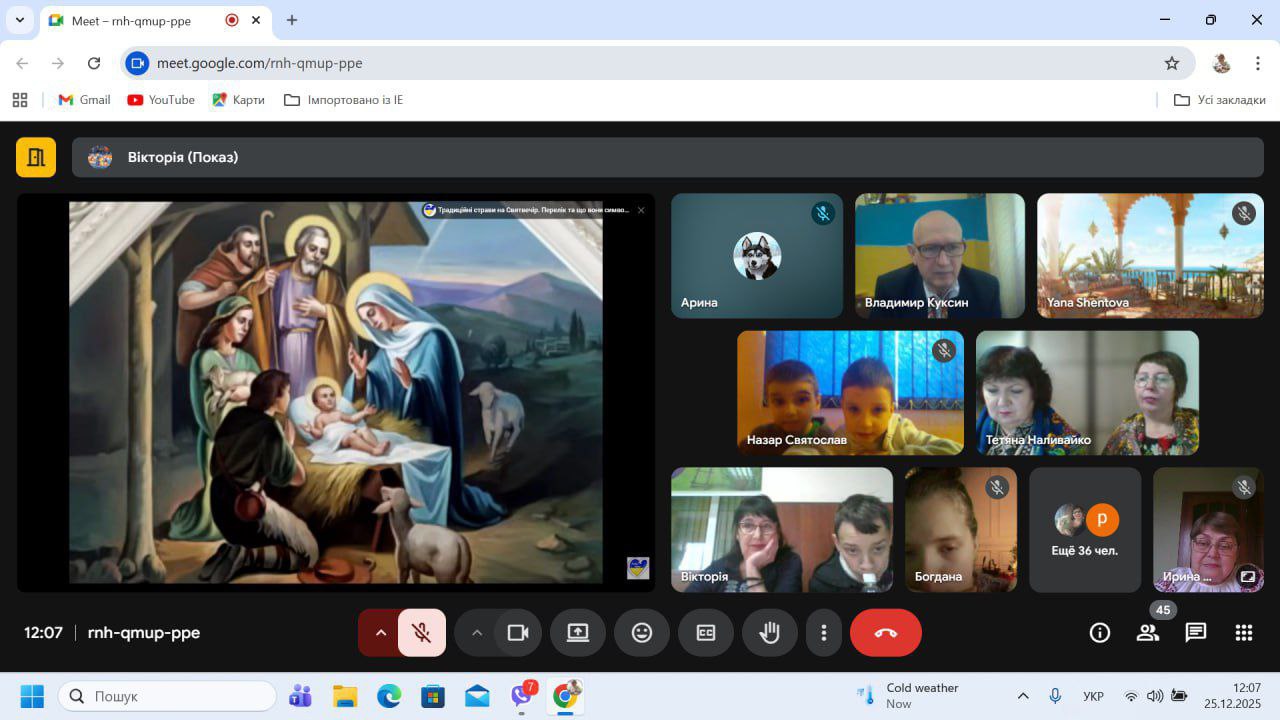Open the chat panel icon
The width and height of the screenshot is (1280, 720).
point(1195,633)
